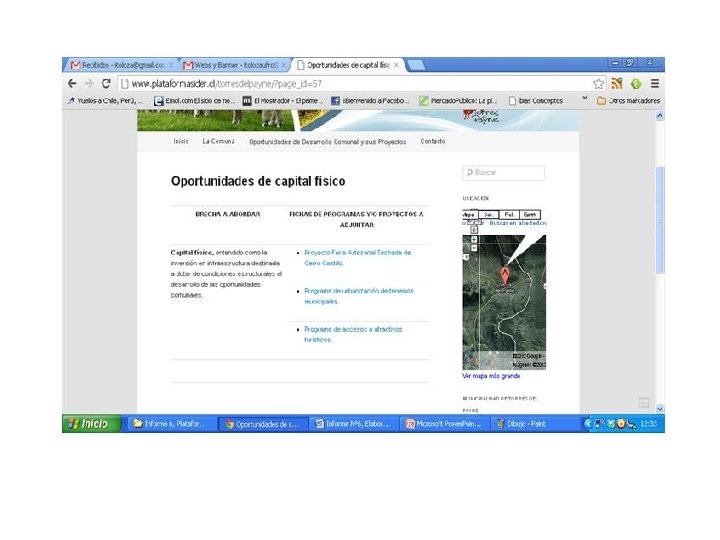
Task: Open the Windows Inicio start button
Action: click(91, 423)
